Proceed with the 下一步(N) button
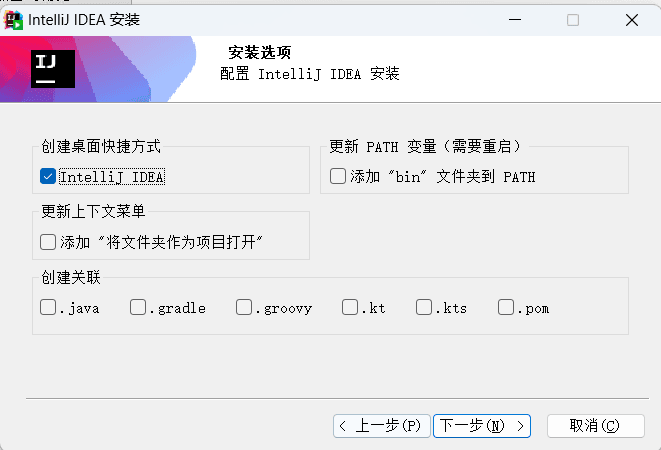The image size is (661, 450). pos(483,425)
